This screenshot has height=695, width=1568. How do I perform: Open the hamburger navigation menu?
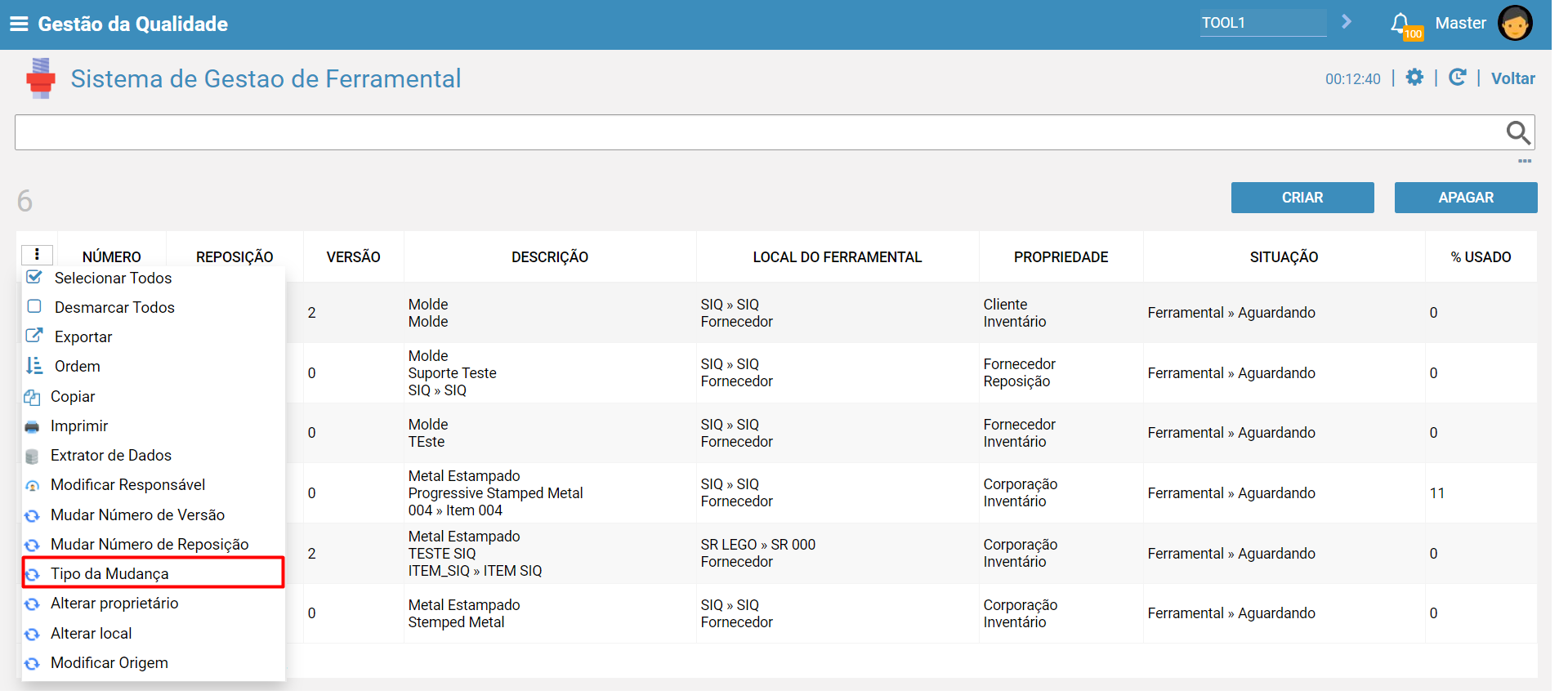coord(19,24)
